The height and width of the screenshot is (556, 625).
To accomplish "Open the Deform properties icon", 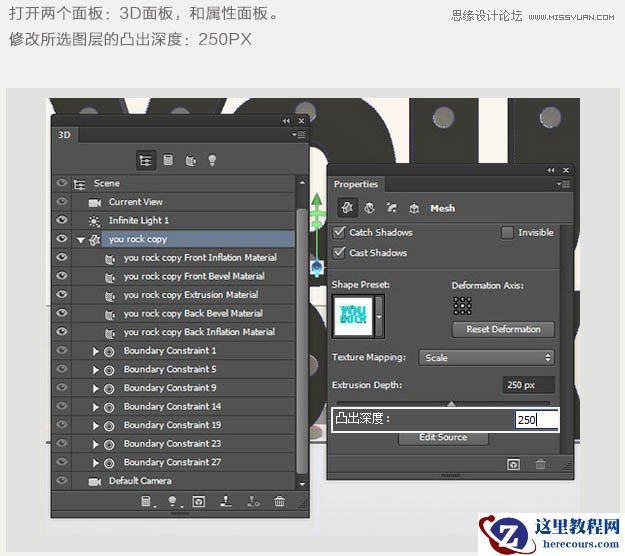I will [x=369, y=208].
